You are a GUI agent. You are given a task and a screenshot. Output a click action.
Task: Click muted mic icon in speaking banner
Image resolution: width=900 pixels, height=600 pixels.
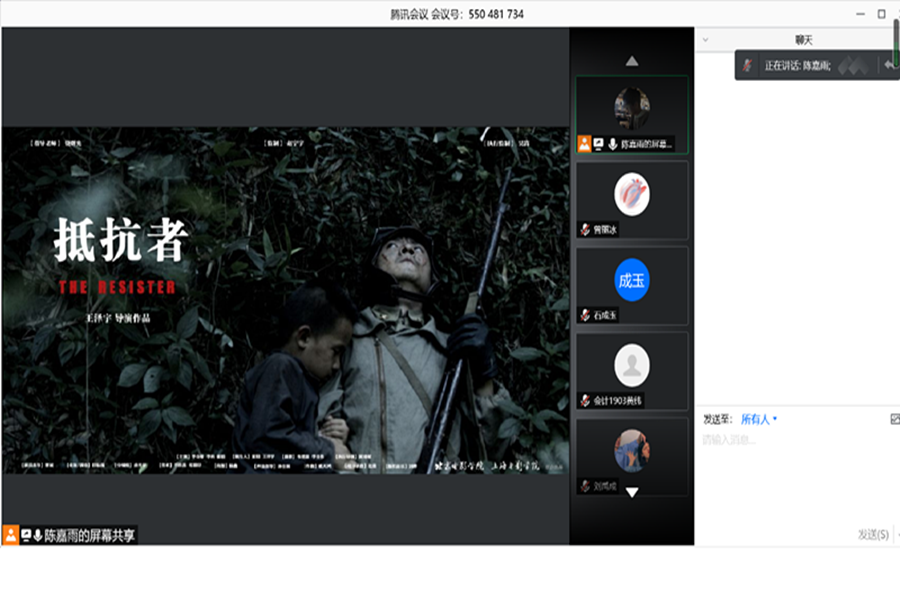[x=747, y=65]
